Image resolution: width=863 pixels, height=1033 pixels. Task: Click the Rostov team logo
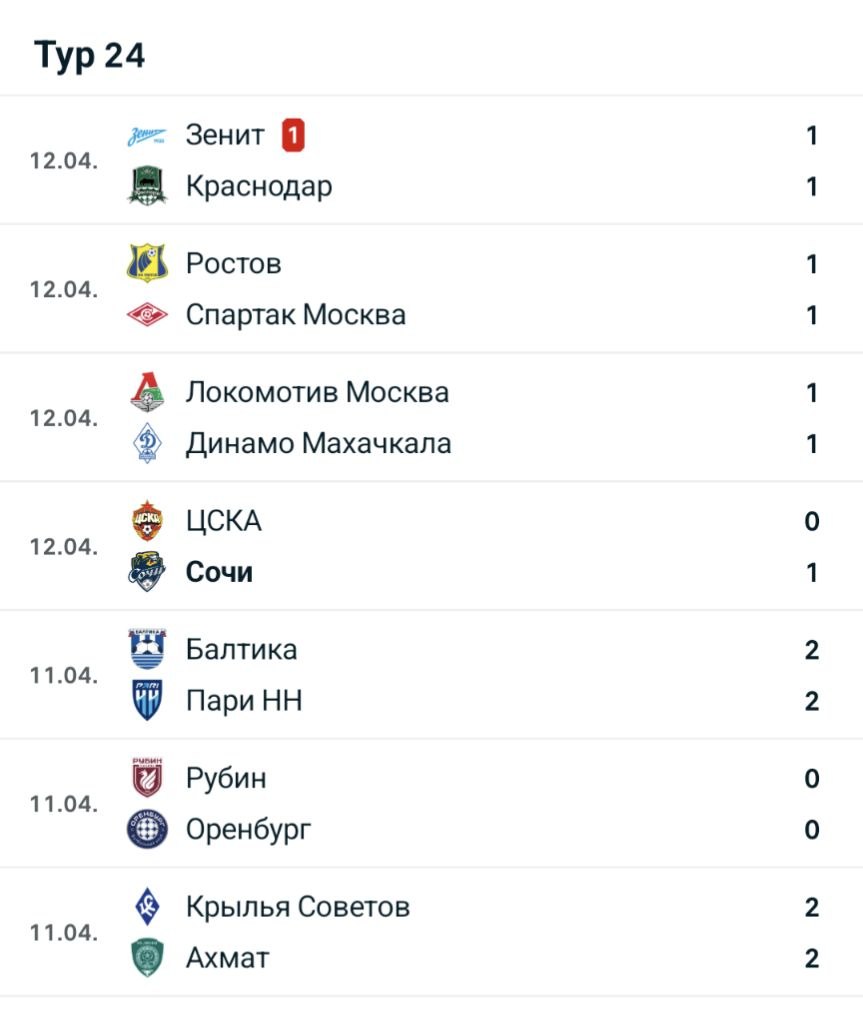click(x=147, y=264)
